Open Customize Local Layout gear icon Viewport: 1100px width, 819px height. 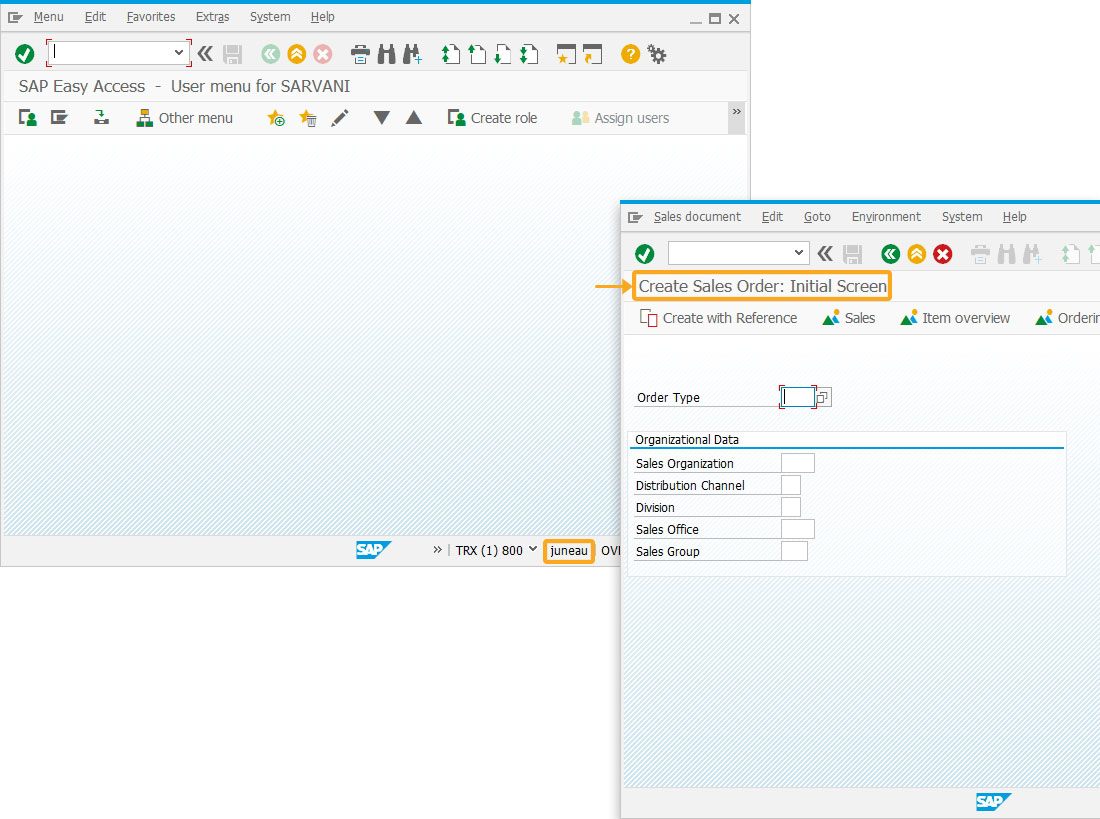(x=657, y=54)
